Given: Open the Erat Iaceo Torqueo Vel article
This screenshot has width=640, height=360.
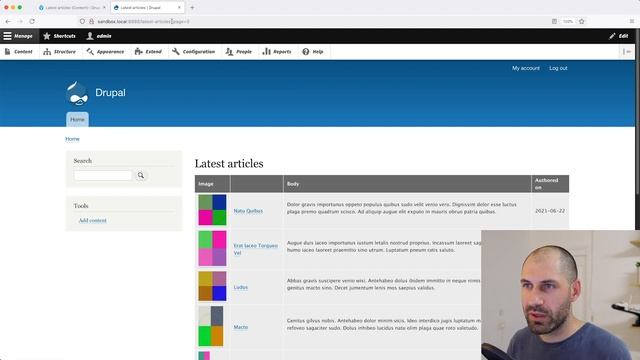Looking at the screenshot, I should tap(256, 249).
